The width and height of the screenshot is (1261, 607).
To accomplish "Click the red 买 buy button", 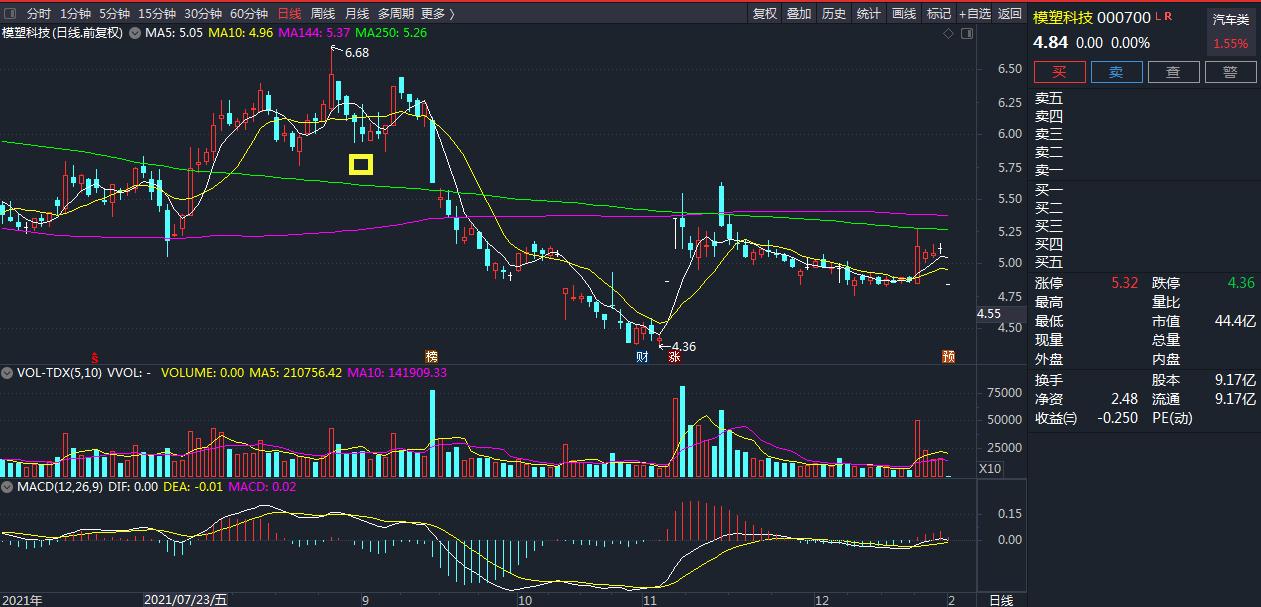I will click(1059, 72).
